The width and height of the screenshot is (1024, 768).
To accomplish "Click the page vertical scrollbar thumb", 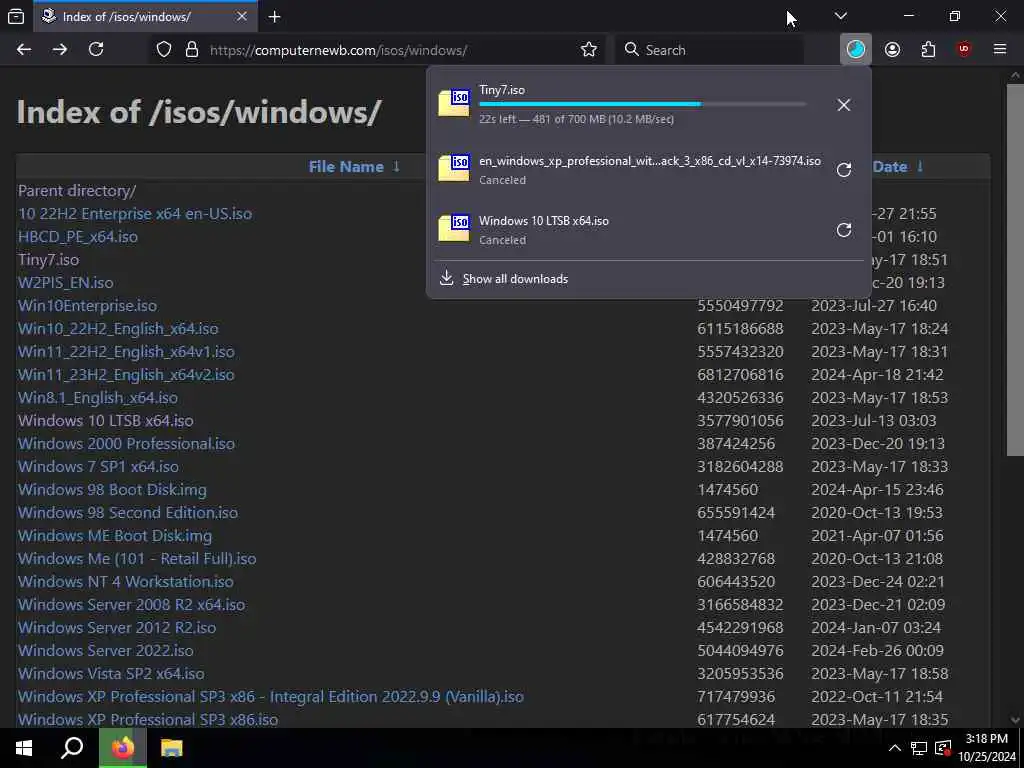I will [x=1015, y=269].
